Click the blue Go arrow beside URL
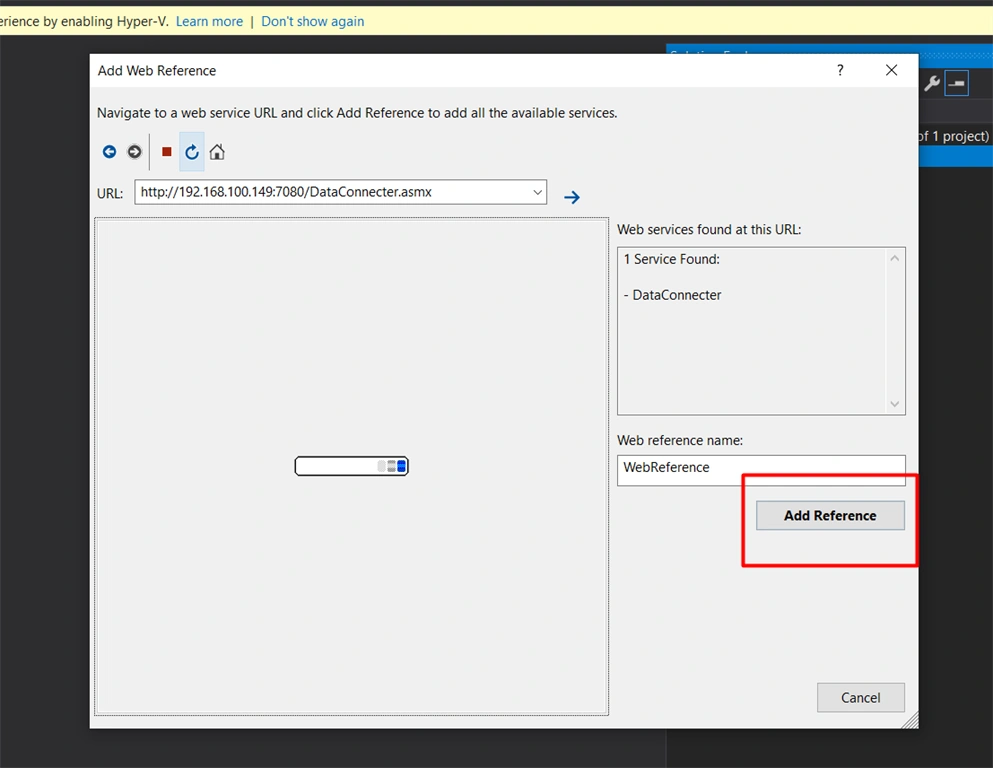Image resolution: width=993 pixels, height=768 pixels. pyautogui.click(x=572, y=198)
